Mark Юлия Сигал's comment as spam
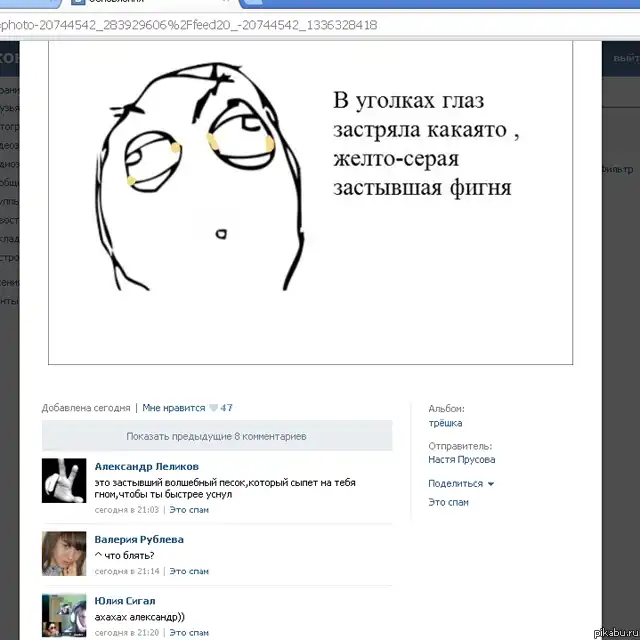 pyautogui.click(x=189, y=632)
